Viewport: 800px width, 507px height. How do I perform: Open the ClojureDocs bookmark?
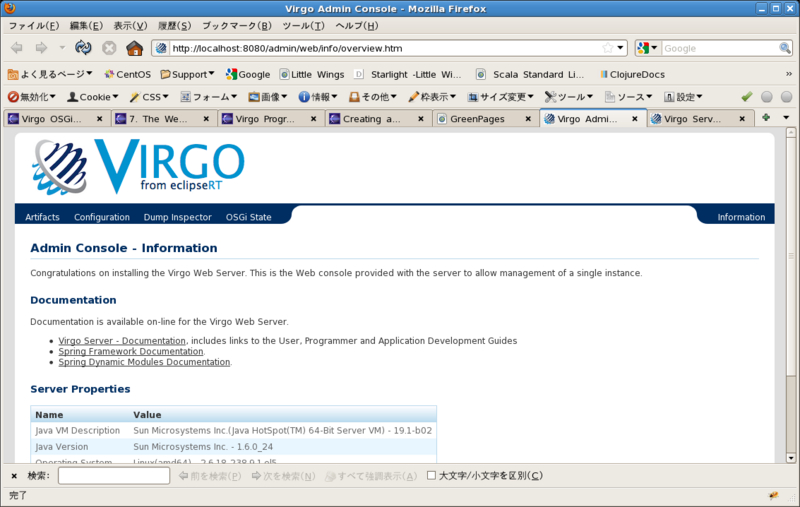(633, 74)
